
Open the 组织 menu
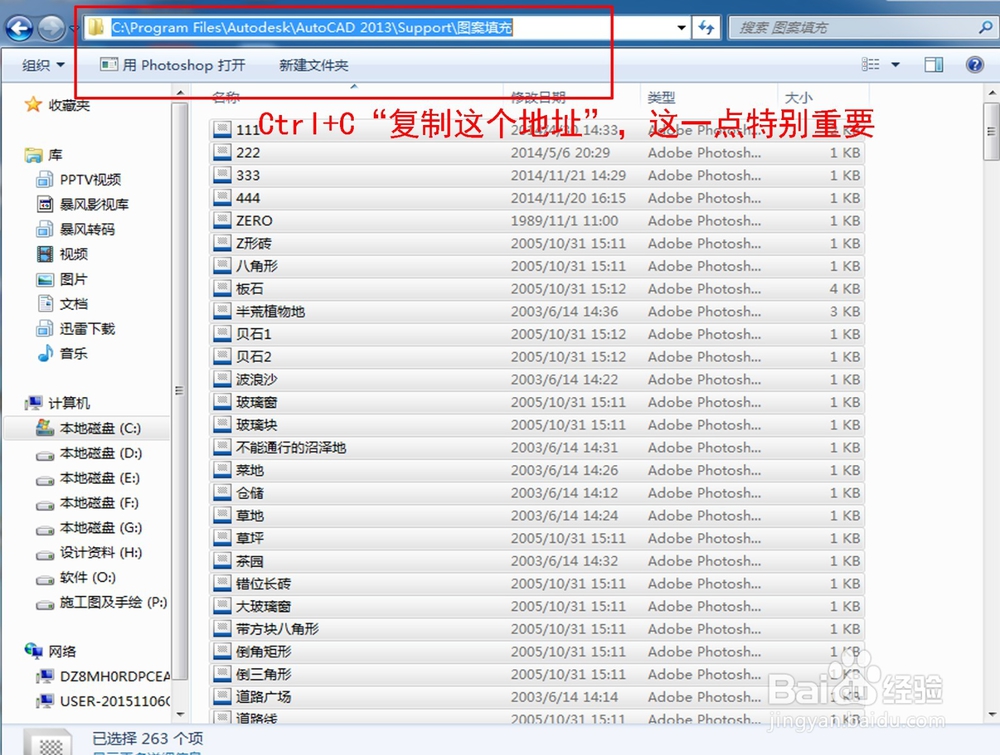43,65
